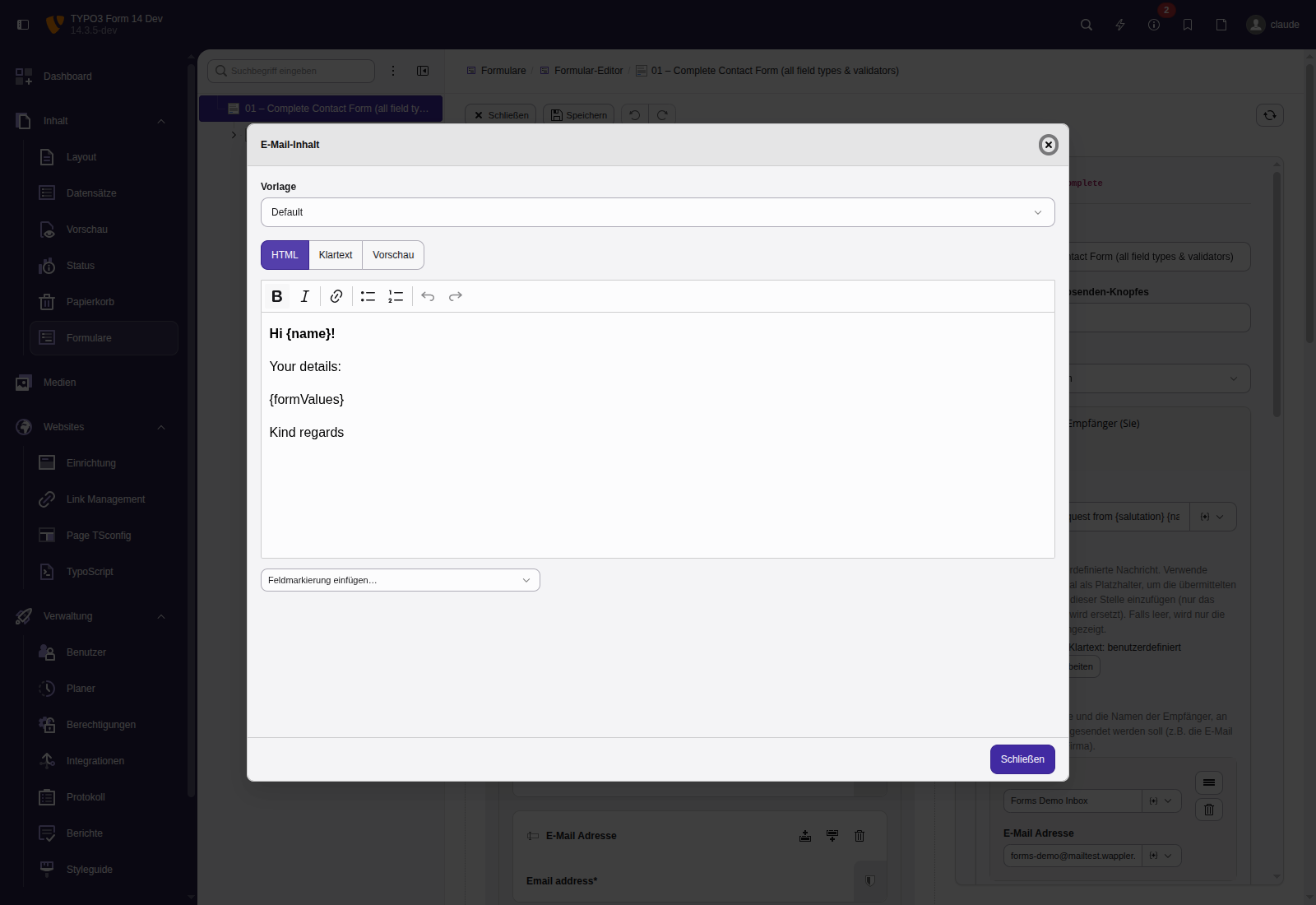This screenshot has height=905, width=1316.
Task: Expand the tree node chevron below form
Action: click(x=234, y=135)
